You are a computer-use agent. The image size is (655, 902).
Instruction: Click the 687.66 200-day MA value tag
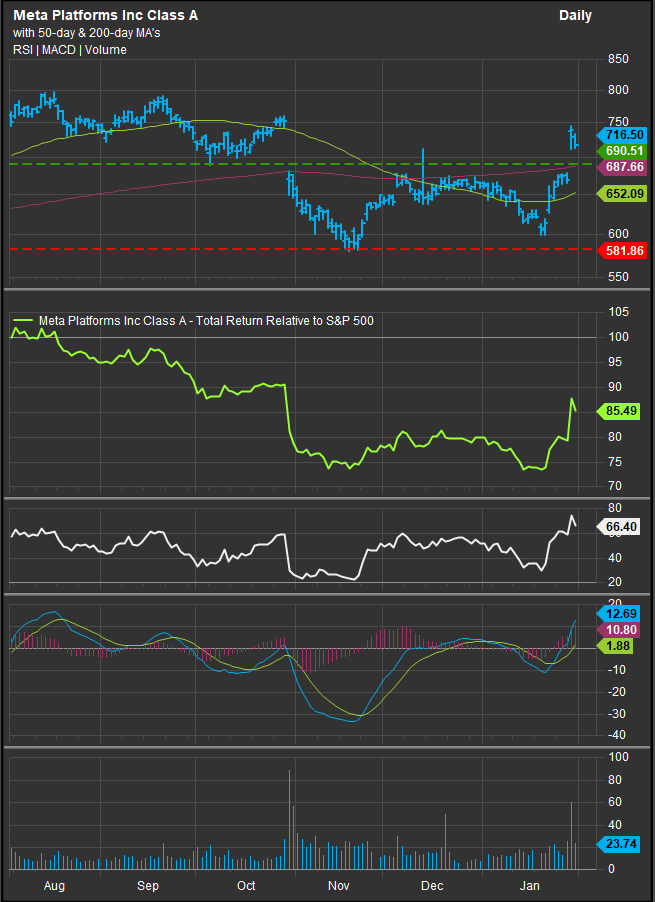tap(624, 166)
